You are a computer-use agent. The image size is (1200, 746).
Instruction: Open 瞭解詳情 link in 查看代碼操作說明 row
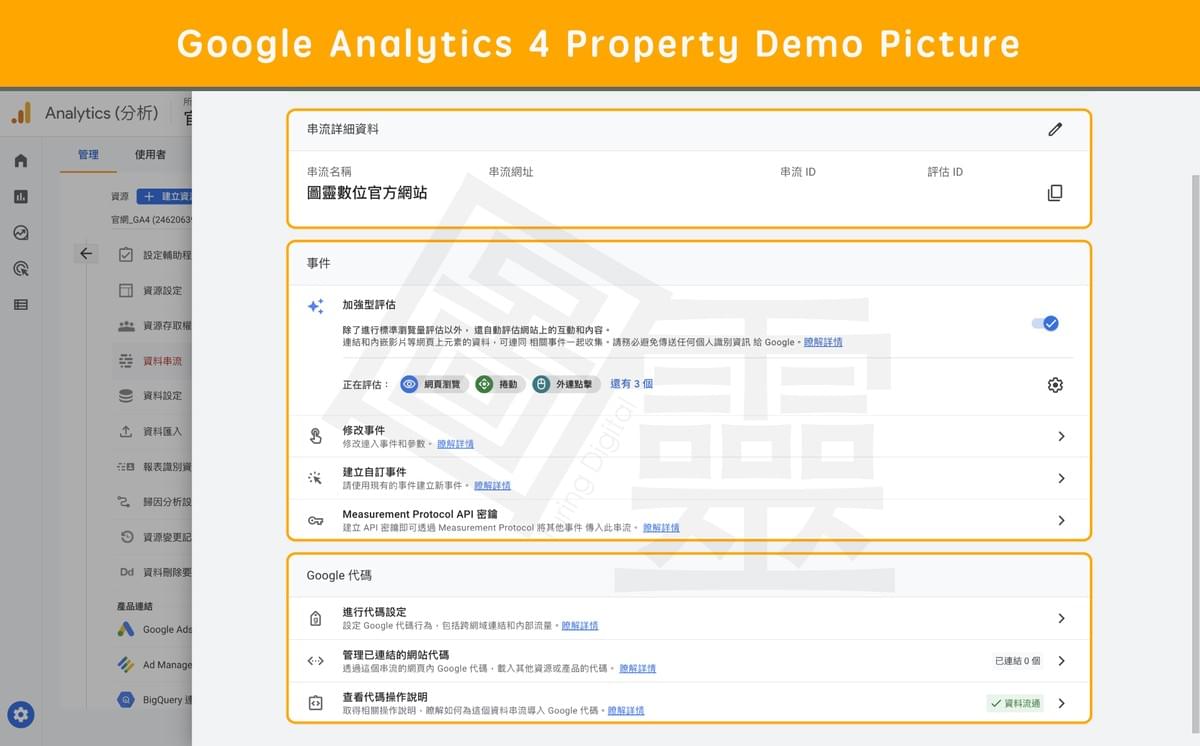tap(625, 710)
